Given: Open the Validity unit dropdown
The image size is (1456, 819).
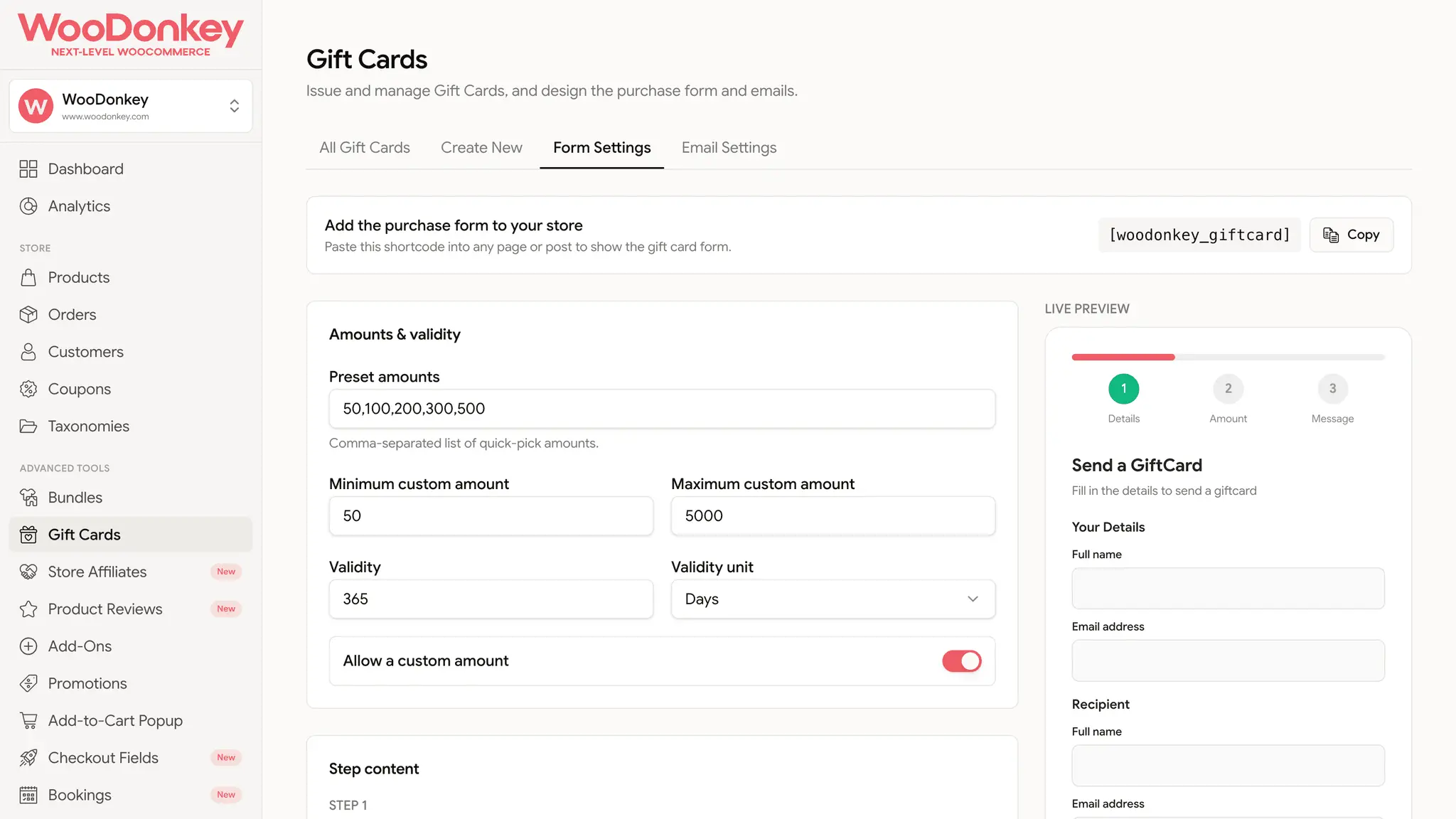Looking at the screenshot, I should click(833, 599).
